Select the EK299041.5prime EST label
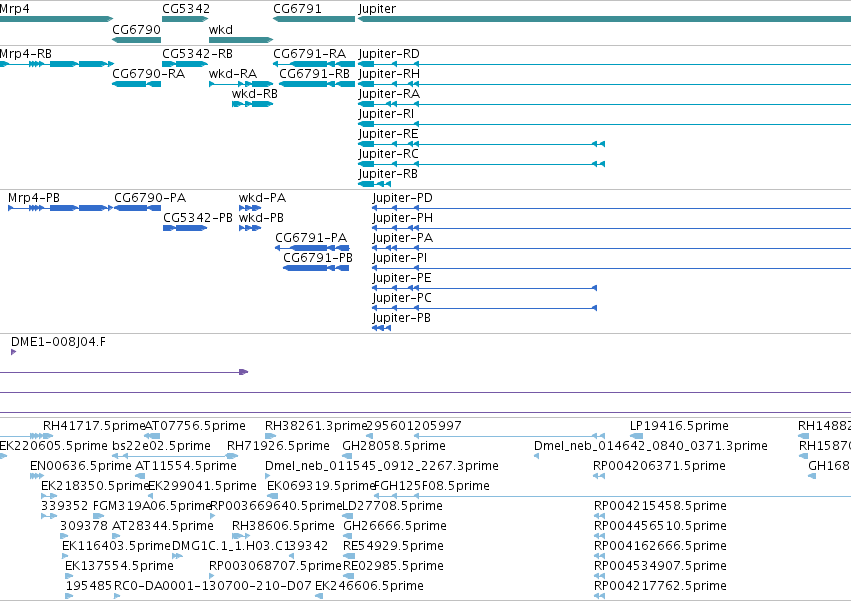Image resolution: width=851 pixels, height=601 pixels. click(202, 486)
